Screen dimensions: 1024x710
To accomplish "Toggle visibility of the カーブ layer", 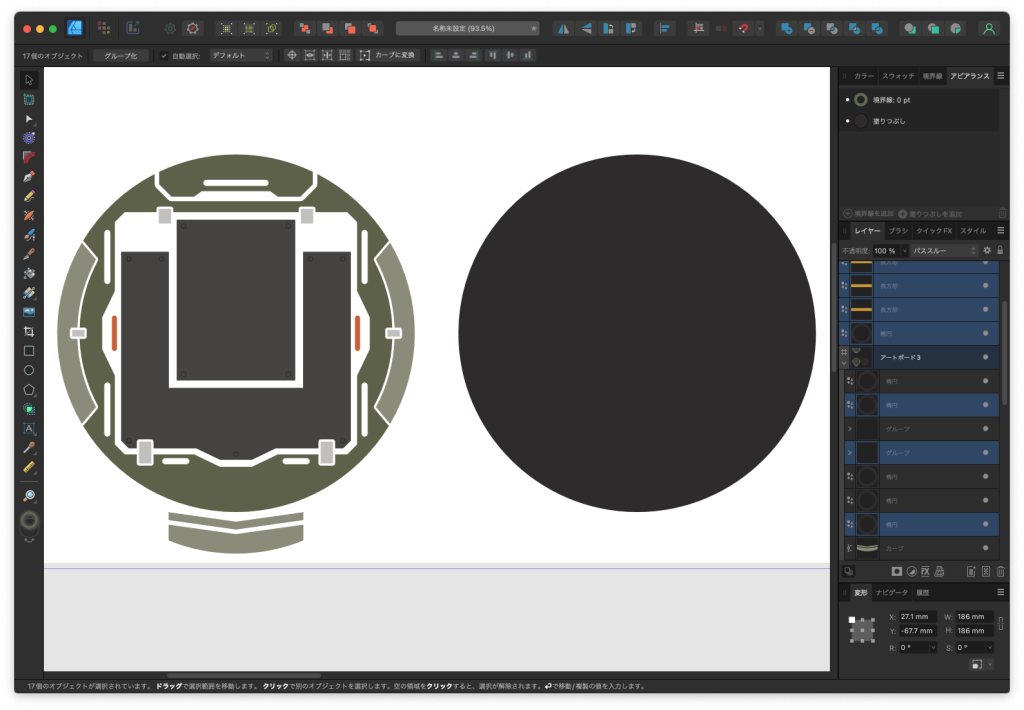I will tap(985, 548).
